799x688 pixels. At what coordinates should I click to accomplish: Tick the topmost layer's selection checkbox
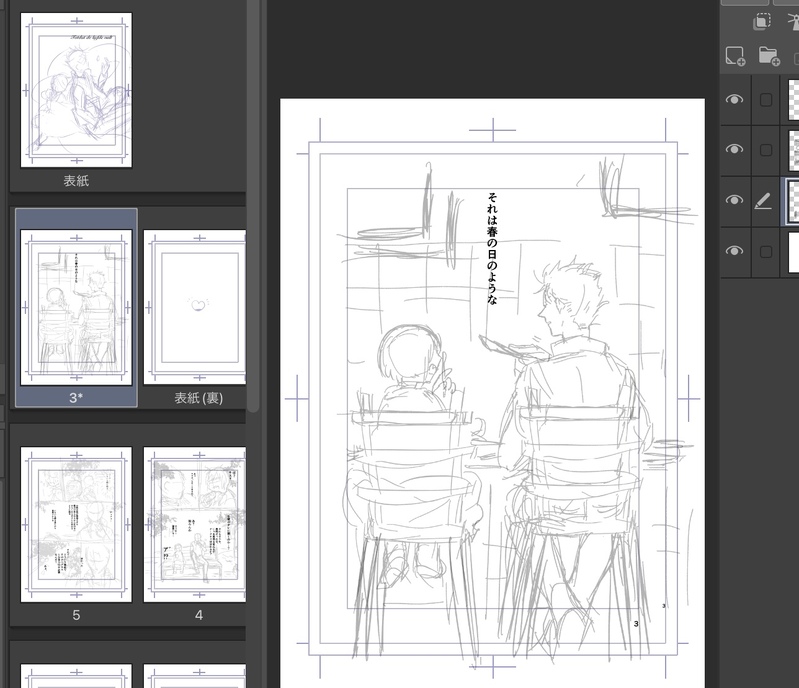point(766,100)
